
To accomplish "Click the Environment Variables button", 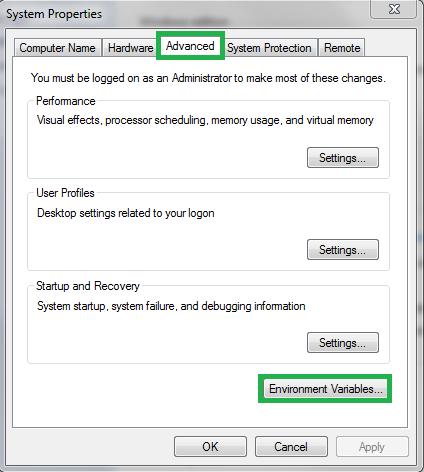I will coord(325,389).
